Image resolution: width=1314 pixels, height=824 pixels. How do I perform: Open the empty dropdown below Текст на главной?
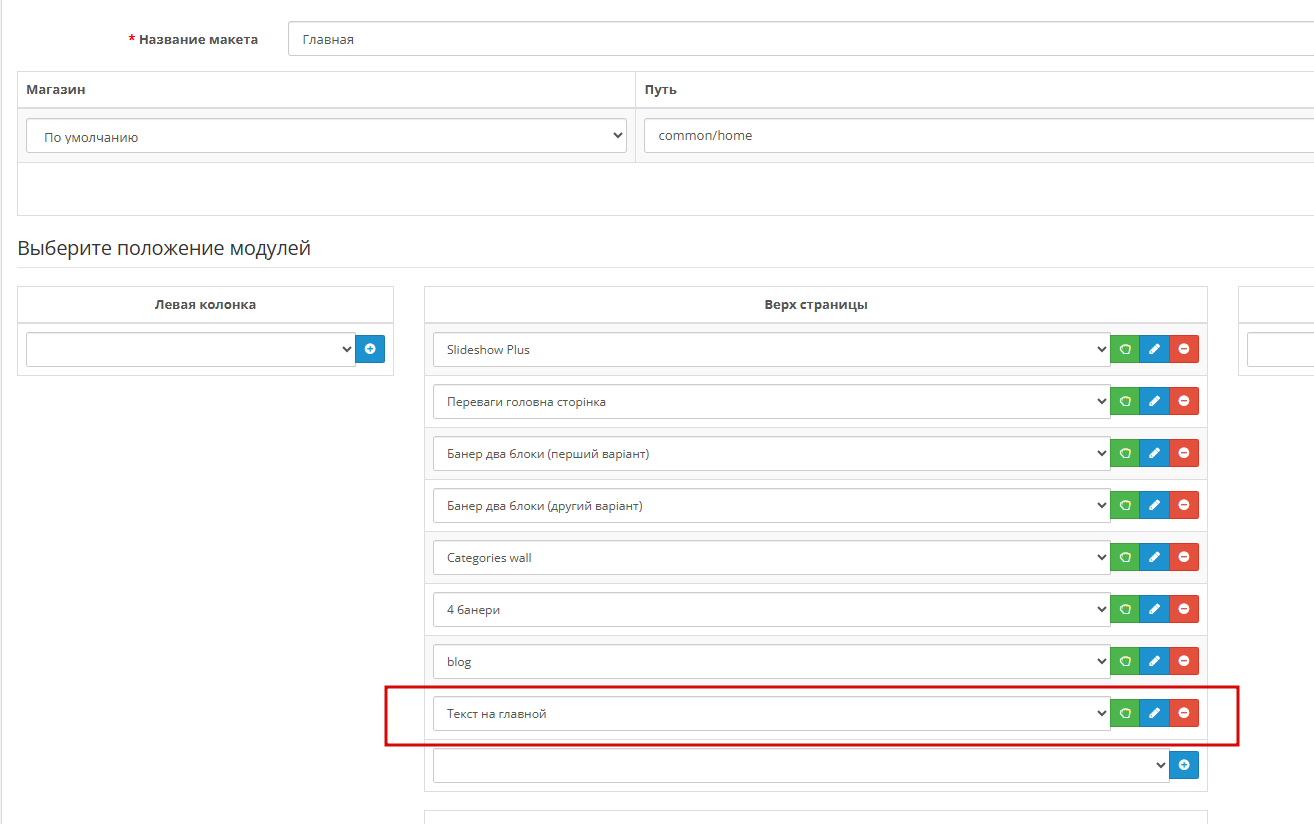tap(800, 765)
